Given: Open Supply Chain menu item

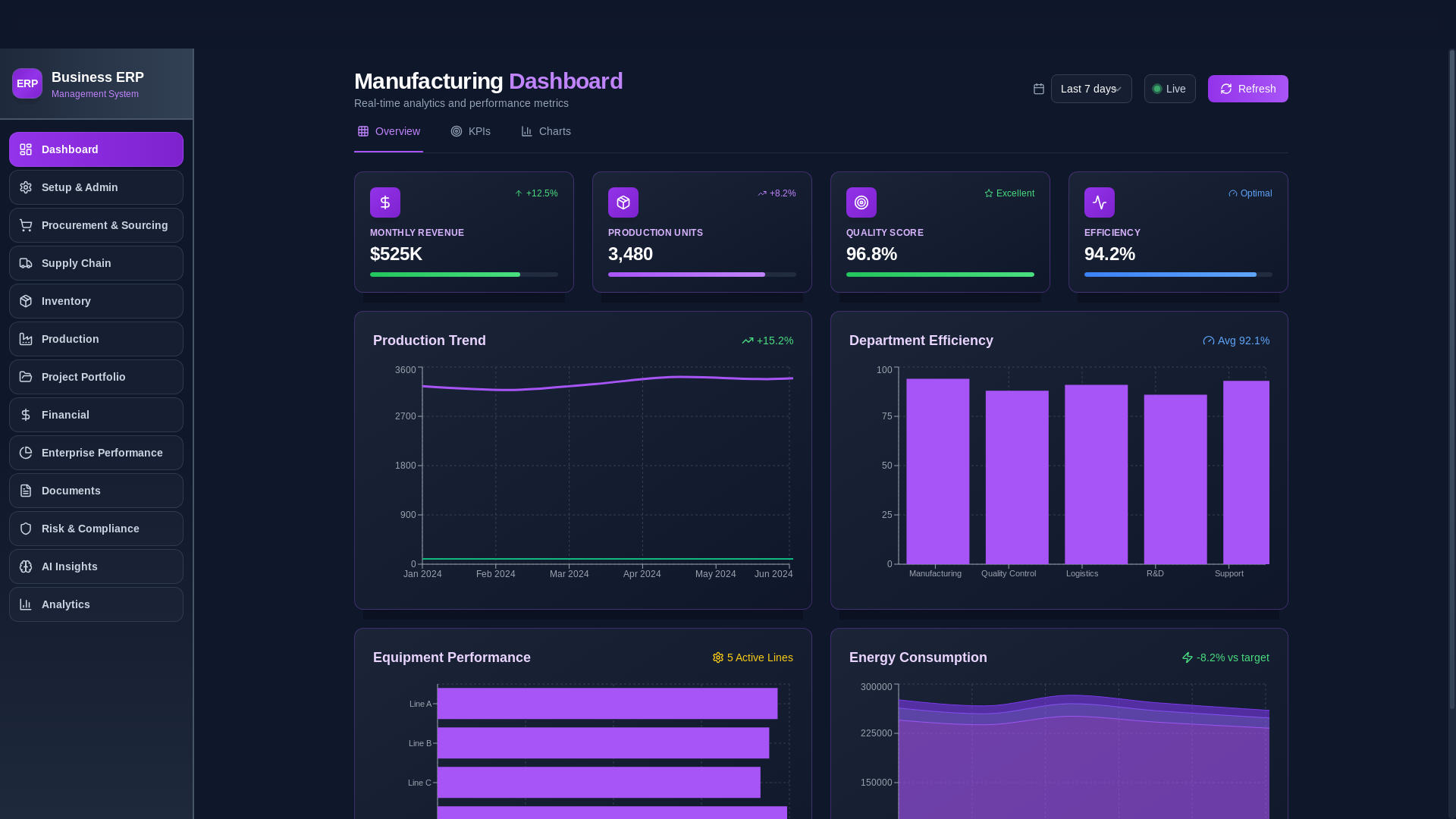Looking at the screenshot, I should pos(96,263).
